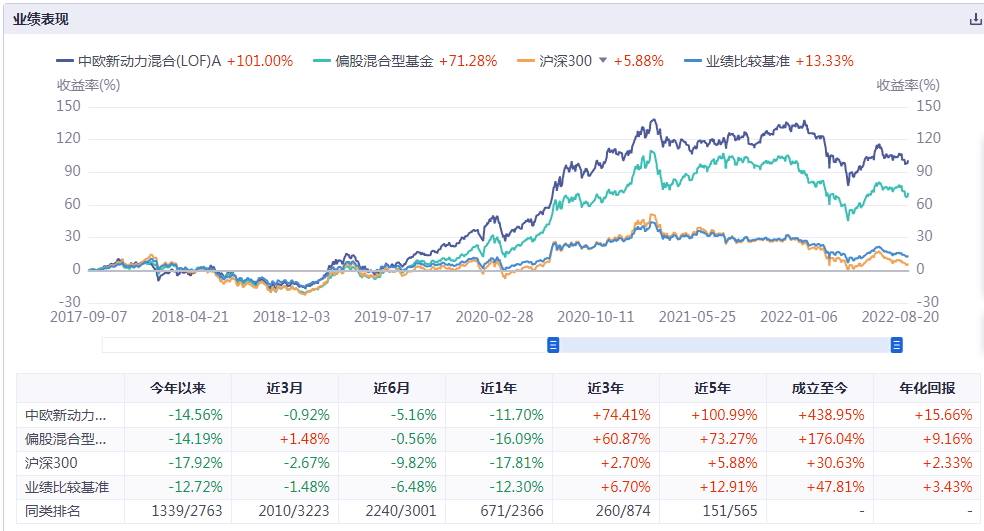Click the teal line marker in legend
Viewport: 984px width, 531px height.
[321, 61]
